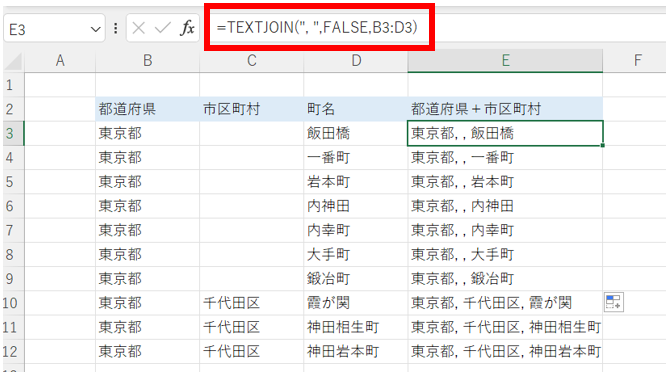The width and height of the screenshot is (672, 377).
Task: Select row 11 header
Action: pyautogui.click(x=13, y=327)
